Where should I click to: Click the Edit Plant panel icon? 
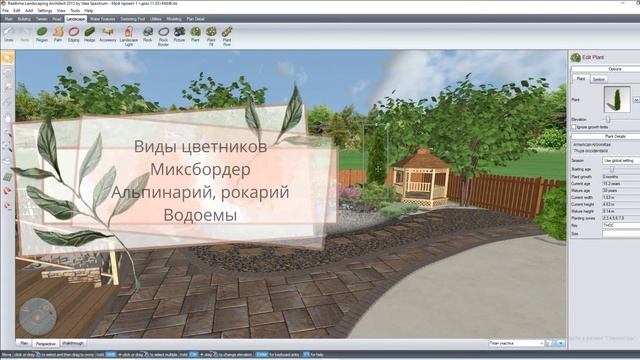[x=576, y=58]
